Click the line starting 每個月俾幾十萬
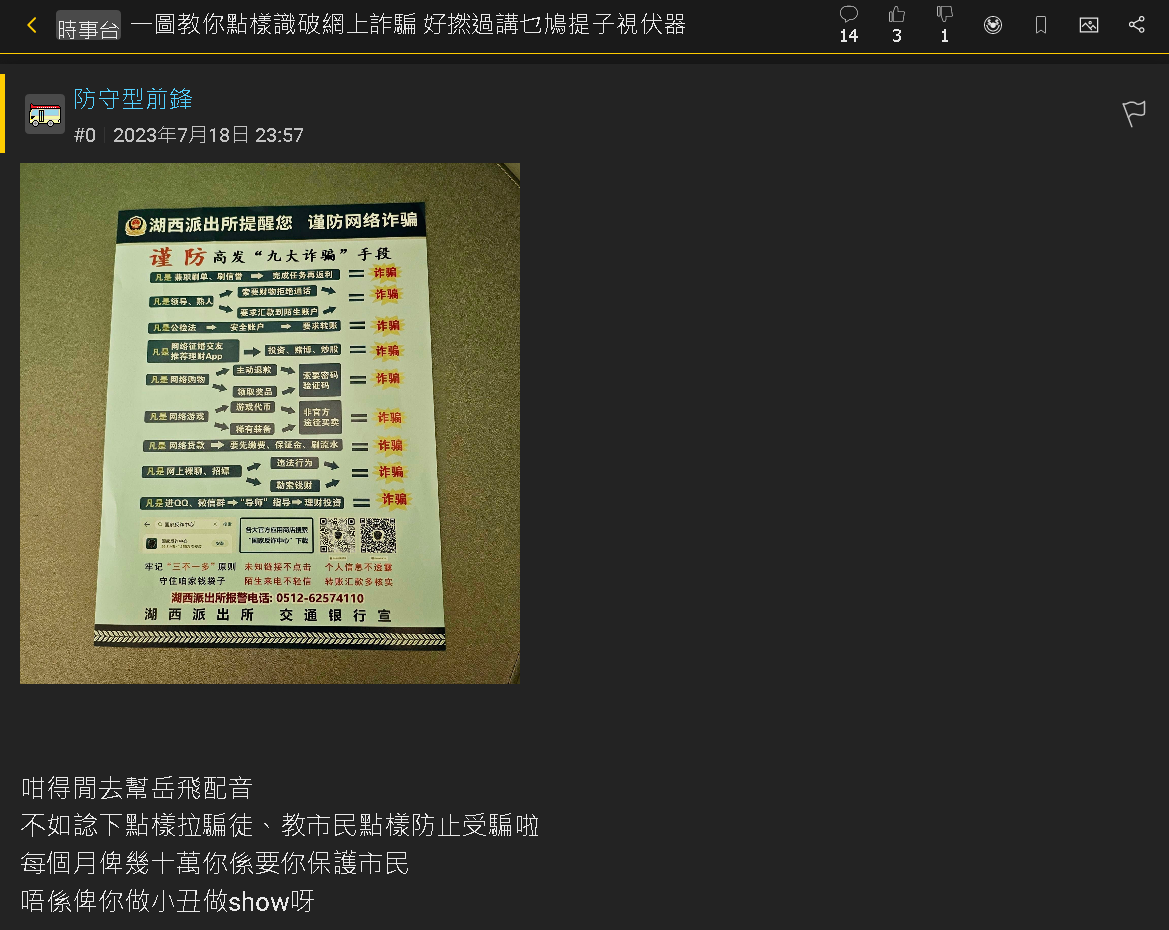Image resolution: width=1169 pixels, height=930 pixels. (215, 864)
